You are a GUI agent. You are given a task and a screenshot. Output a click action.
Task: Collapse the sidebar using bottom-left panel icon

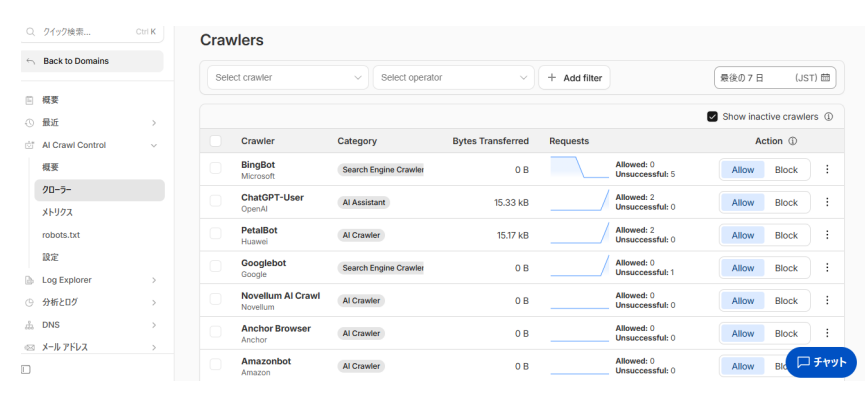click(27, 370)
